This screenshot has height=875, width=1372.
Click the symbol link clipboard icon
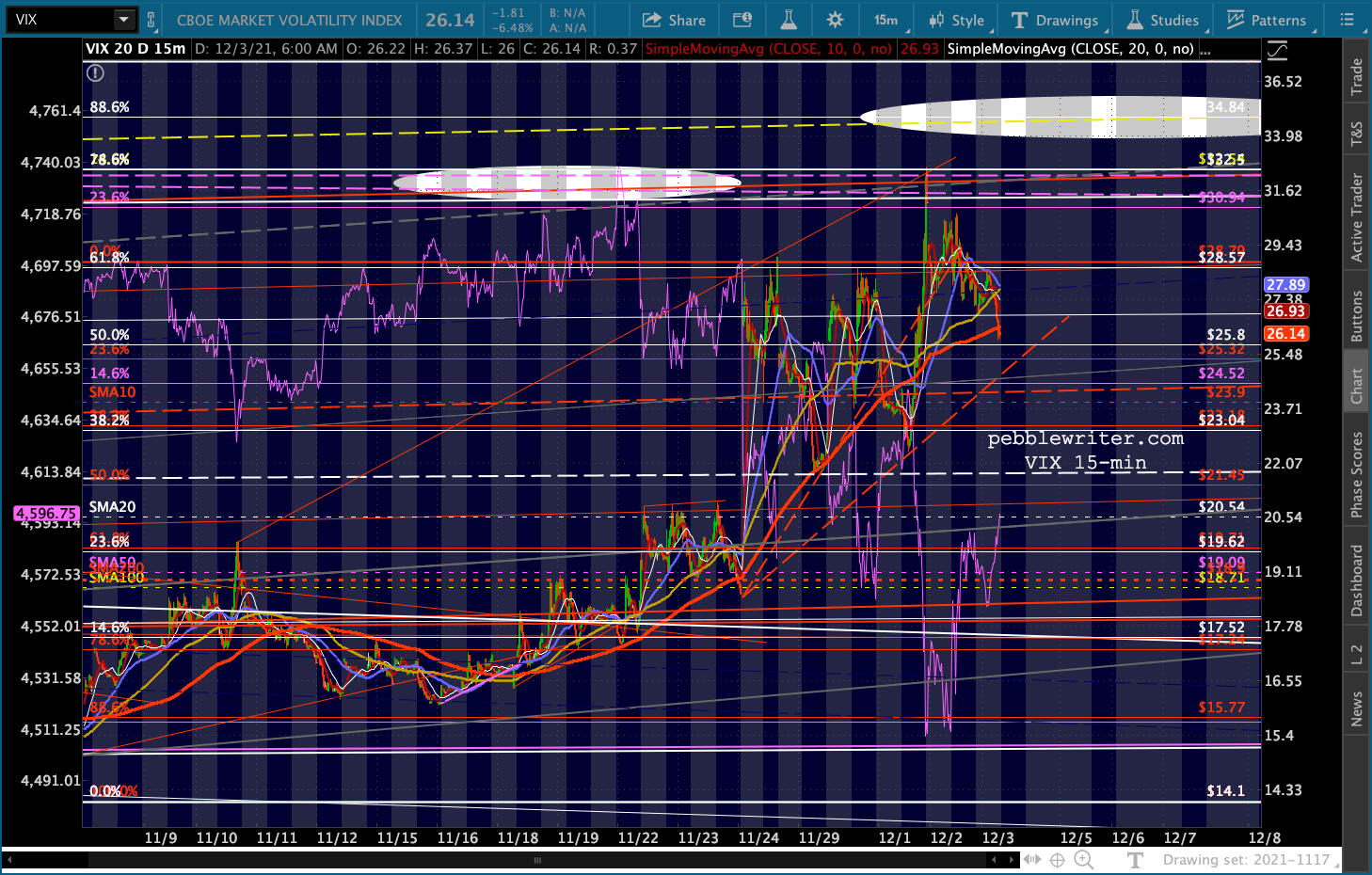coord(151,20)
